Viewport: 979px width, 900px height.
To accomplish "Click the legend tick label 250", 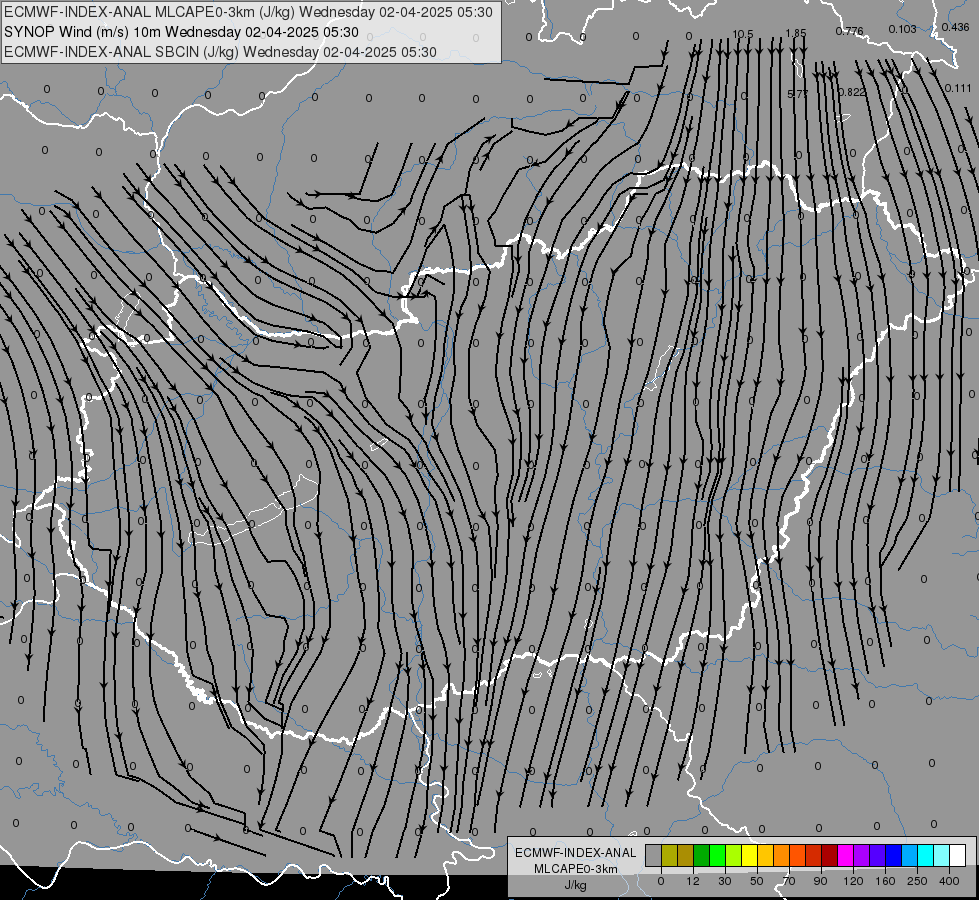I will [917, 881].
